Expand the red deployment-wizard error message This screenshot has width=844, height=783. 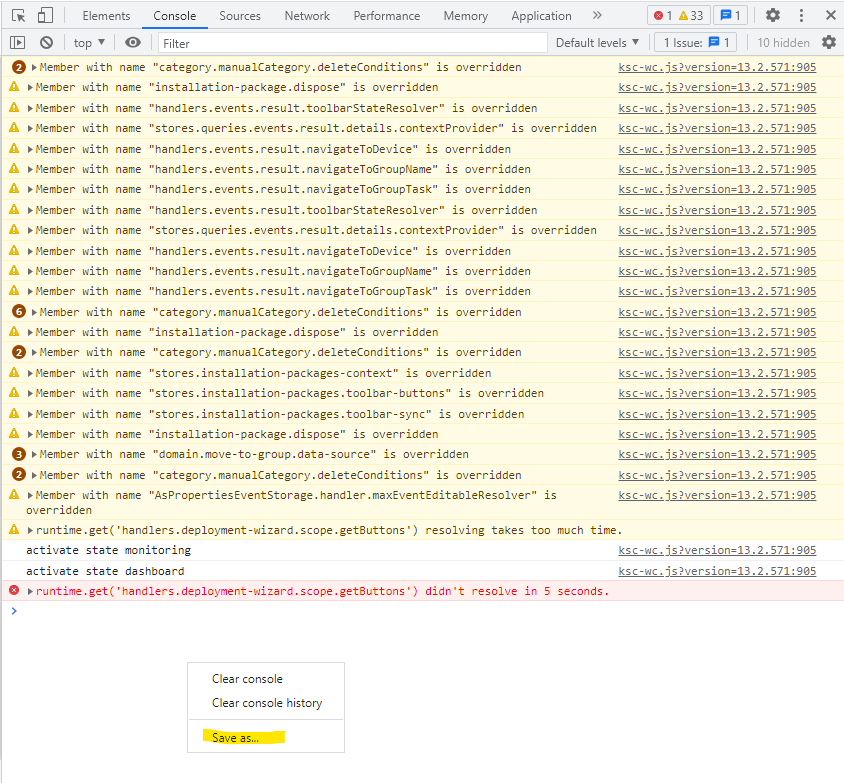tap(31, 591)
